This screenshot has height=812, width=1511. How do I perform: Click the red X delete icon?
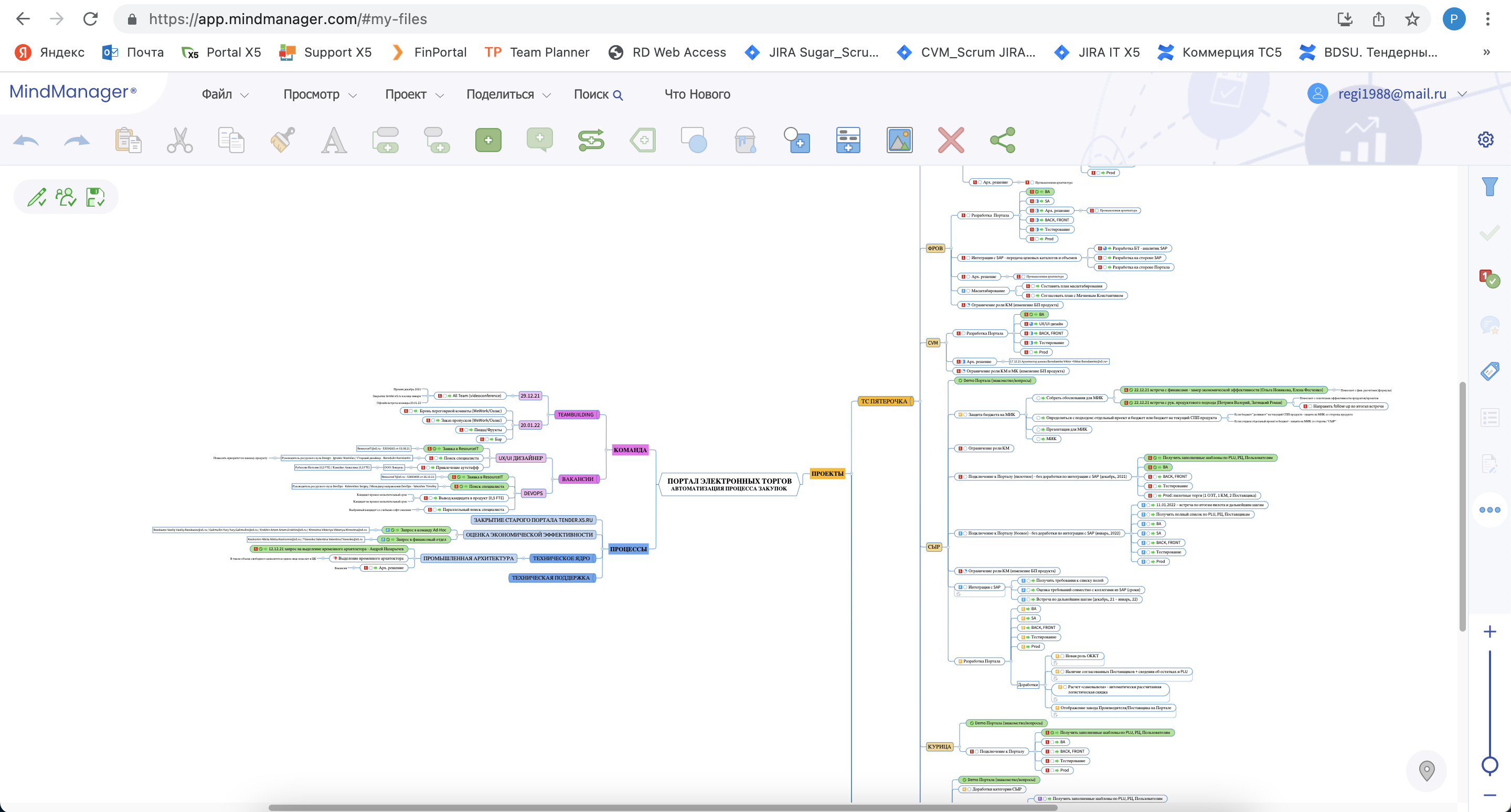point(950,140)
